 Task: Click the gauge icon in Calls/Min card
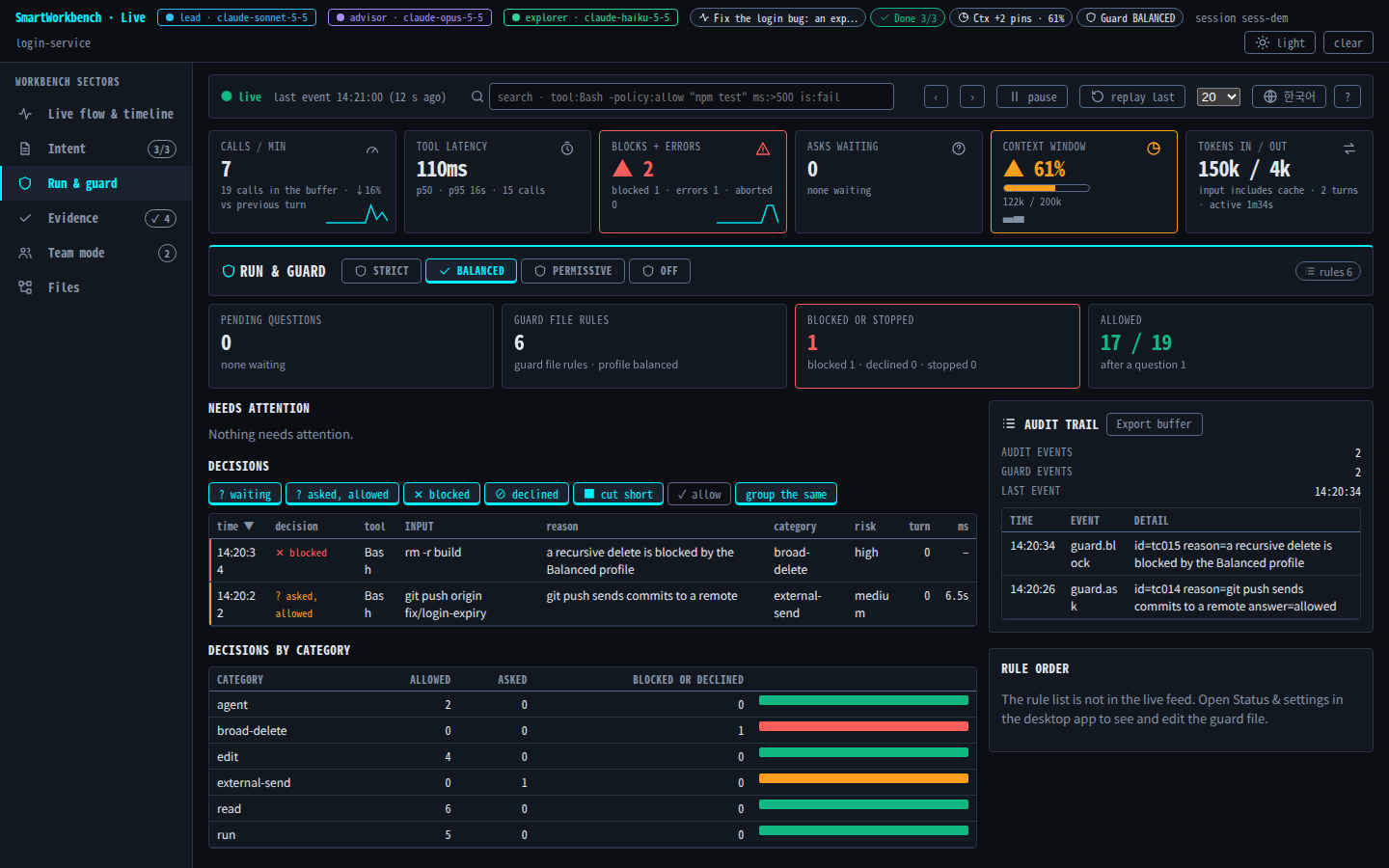point(372,149)
